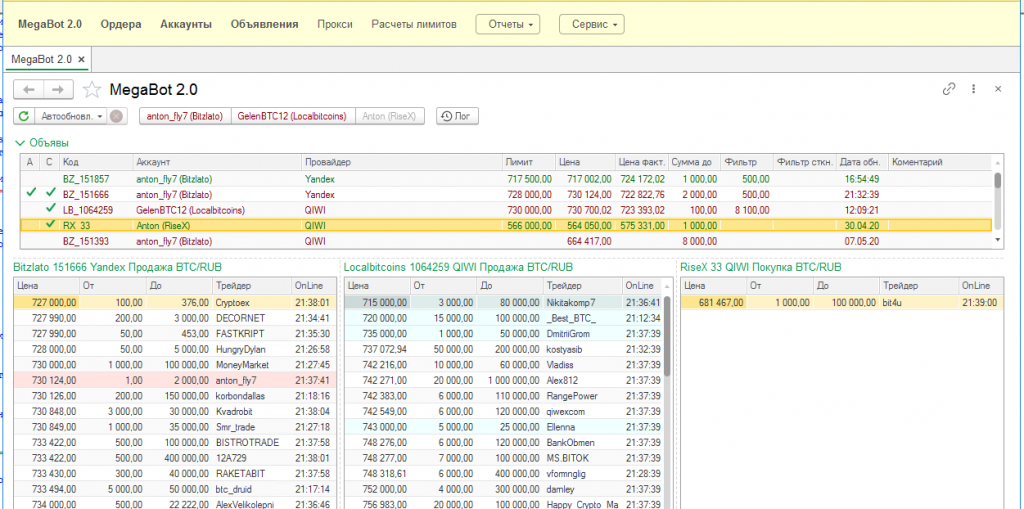Open the Автообновл. dropdown
This screenshot has width=1024, height=509.
pos(72,116)
